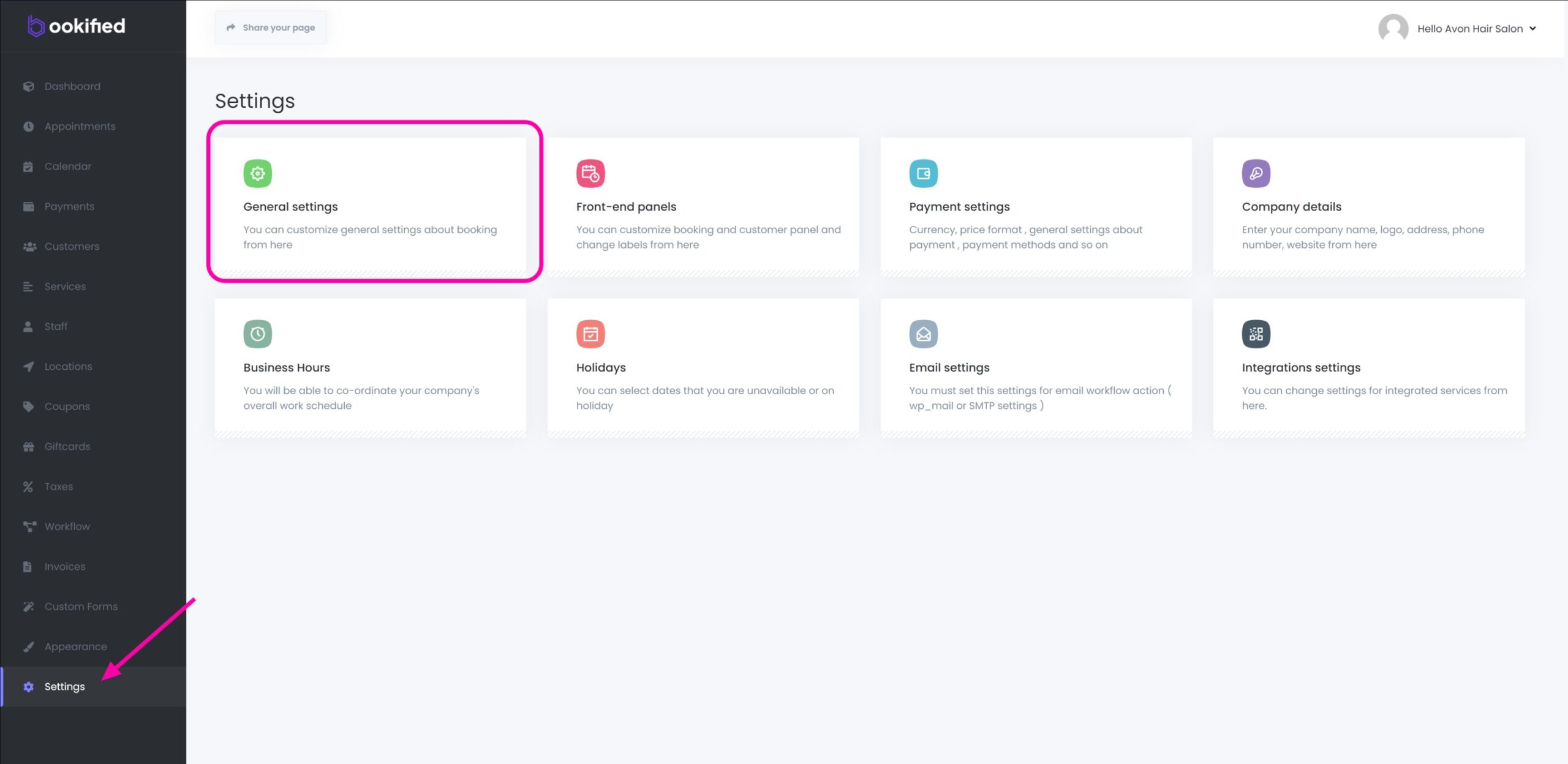Click the Currency, price format description text
Viewport: 1568px width, 764px height.
pyautogui.click(x=1025, y=237)
